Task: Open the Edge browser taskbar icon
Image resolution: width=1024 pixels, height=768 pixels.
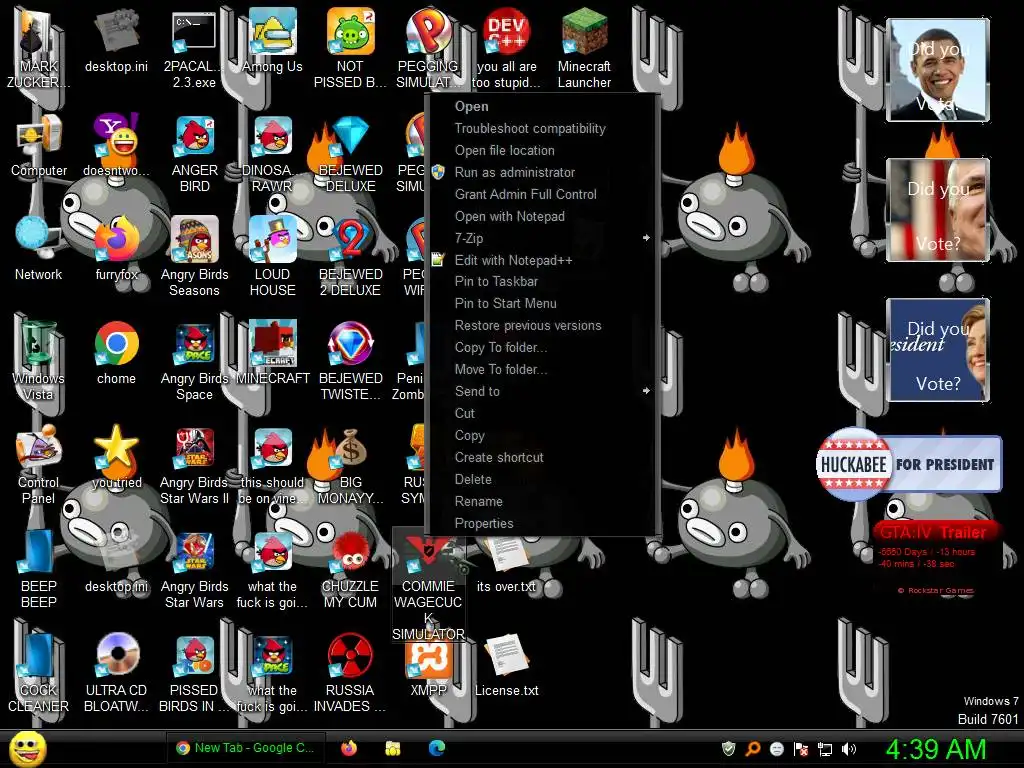Action: coord(436,748)
